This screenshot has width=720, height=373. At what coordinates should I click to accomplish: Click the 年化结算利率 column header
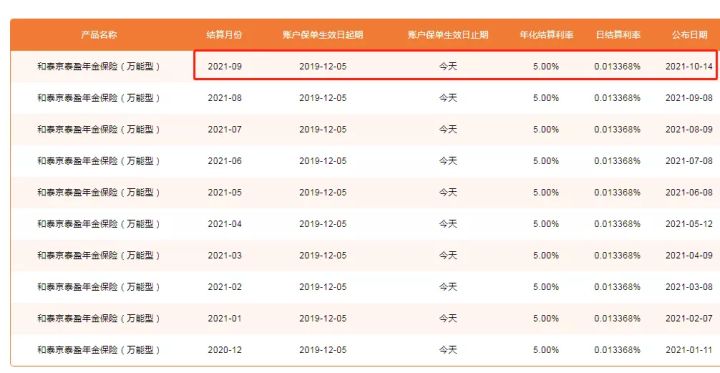546,34
